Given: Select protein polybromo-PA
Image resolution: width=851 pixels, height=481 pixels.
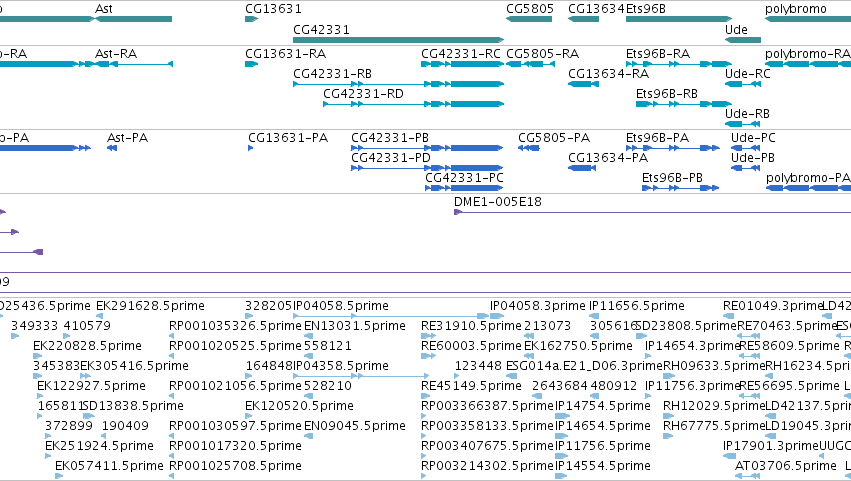Looking at the screenshot, I should (808, 178).
